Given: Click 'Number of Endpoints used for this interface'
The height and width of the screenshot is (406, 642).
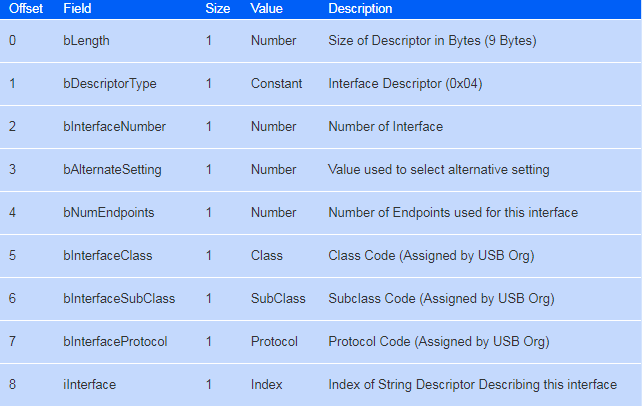Looking at the screenshot, I should 453,213.
